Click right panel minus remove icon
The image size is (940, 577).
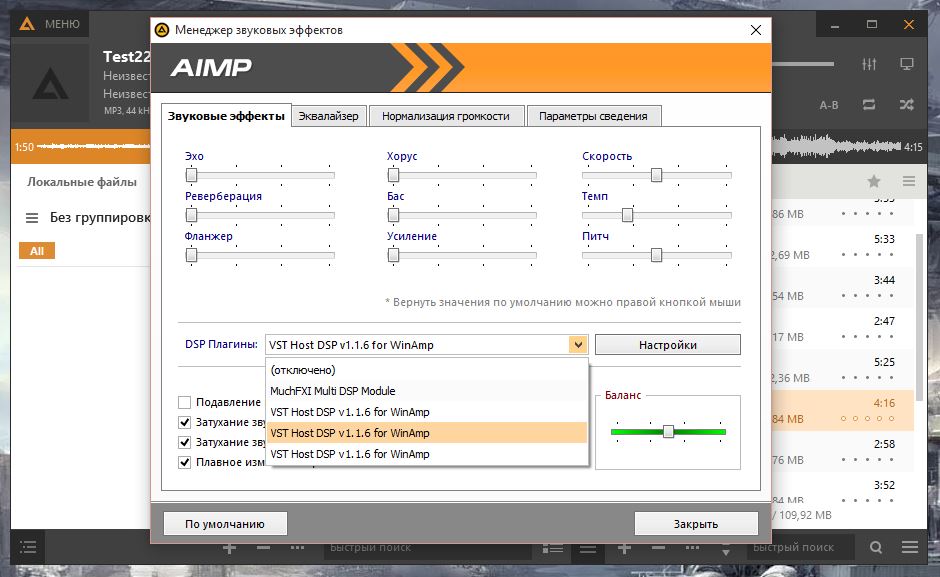[x=658, y=548]
